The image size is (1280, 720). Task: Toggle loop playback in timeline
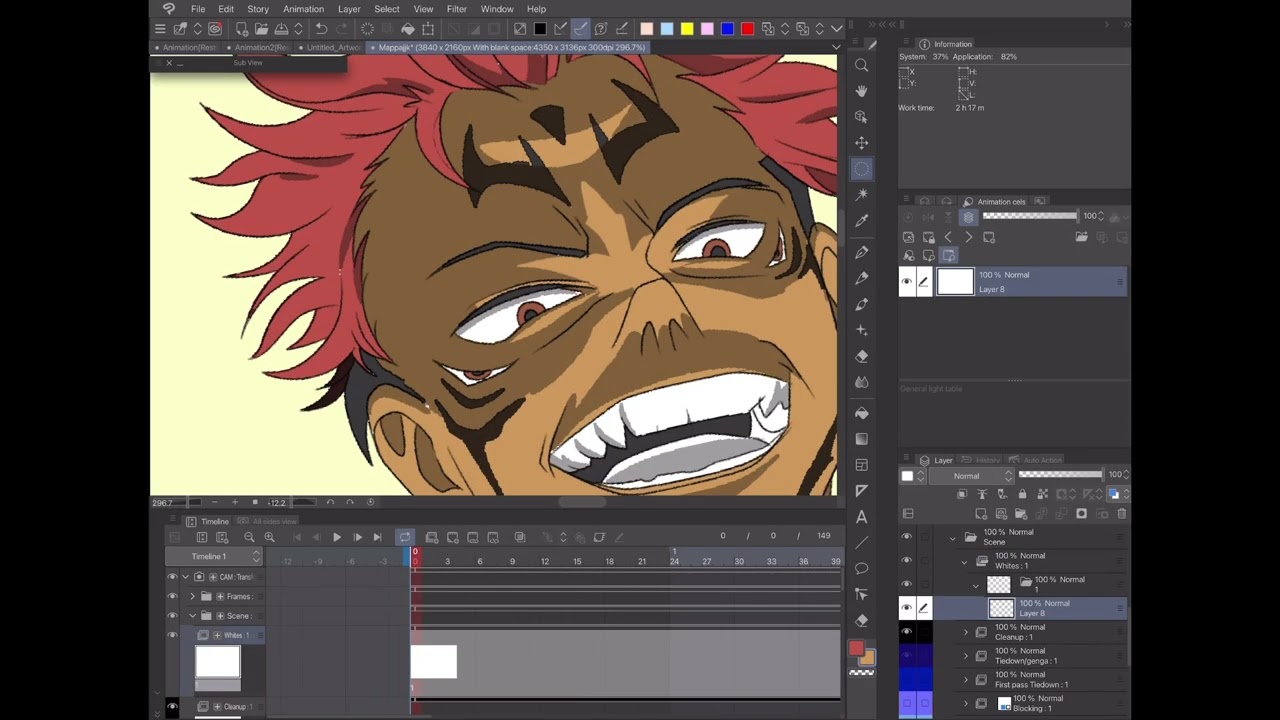404,537
